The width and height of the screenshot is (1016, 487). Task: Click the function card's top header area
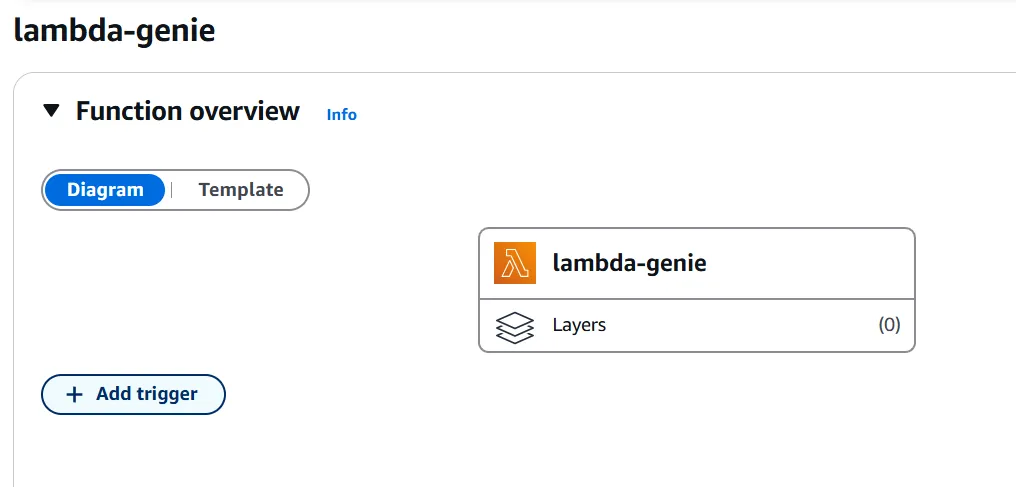click(x=697, y=263)
